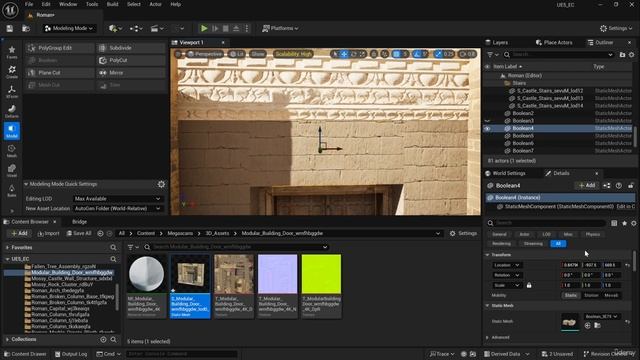Open the XForm tool category

tap(11, 91)
